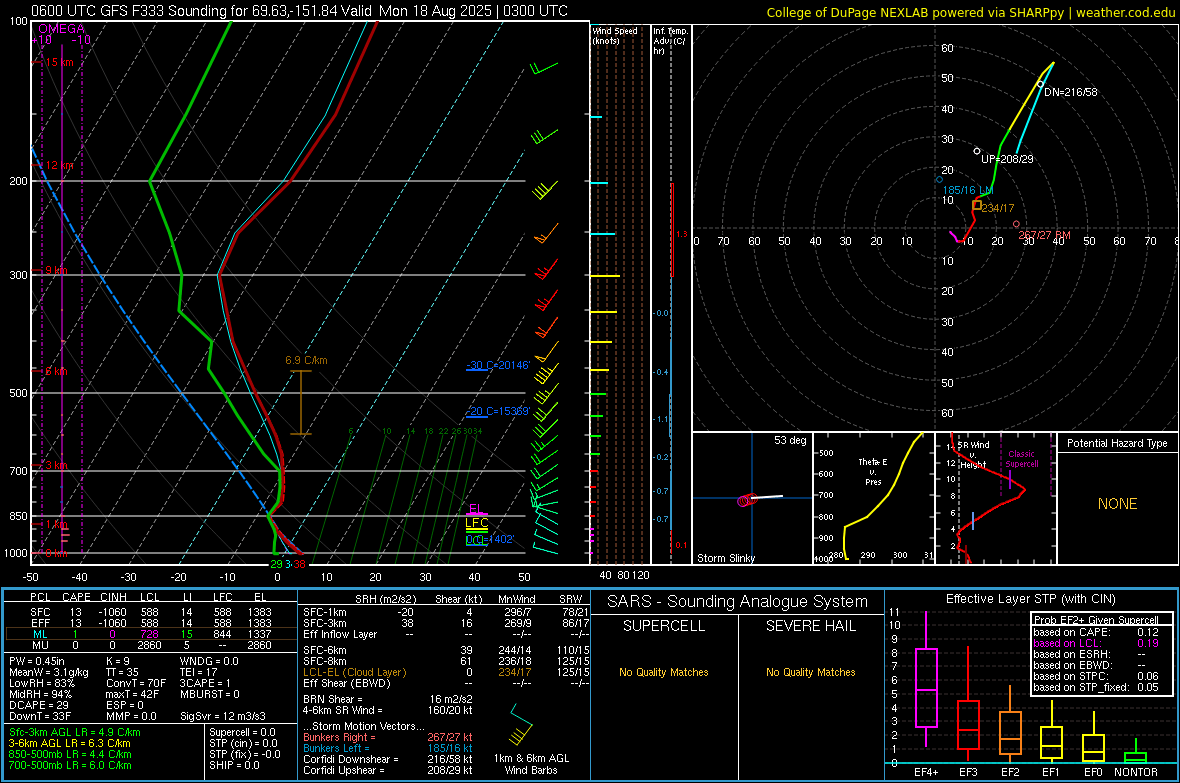The height and width of the screenshot is (783, 1180).
Task: Click Sfc-3km AGL LR = 4.9 C/km line
Action: coord(75,732)
